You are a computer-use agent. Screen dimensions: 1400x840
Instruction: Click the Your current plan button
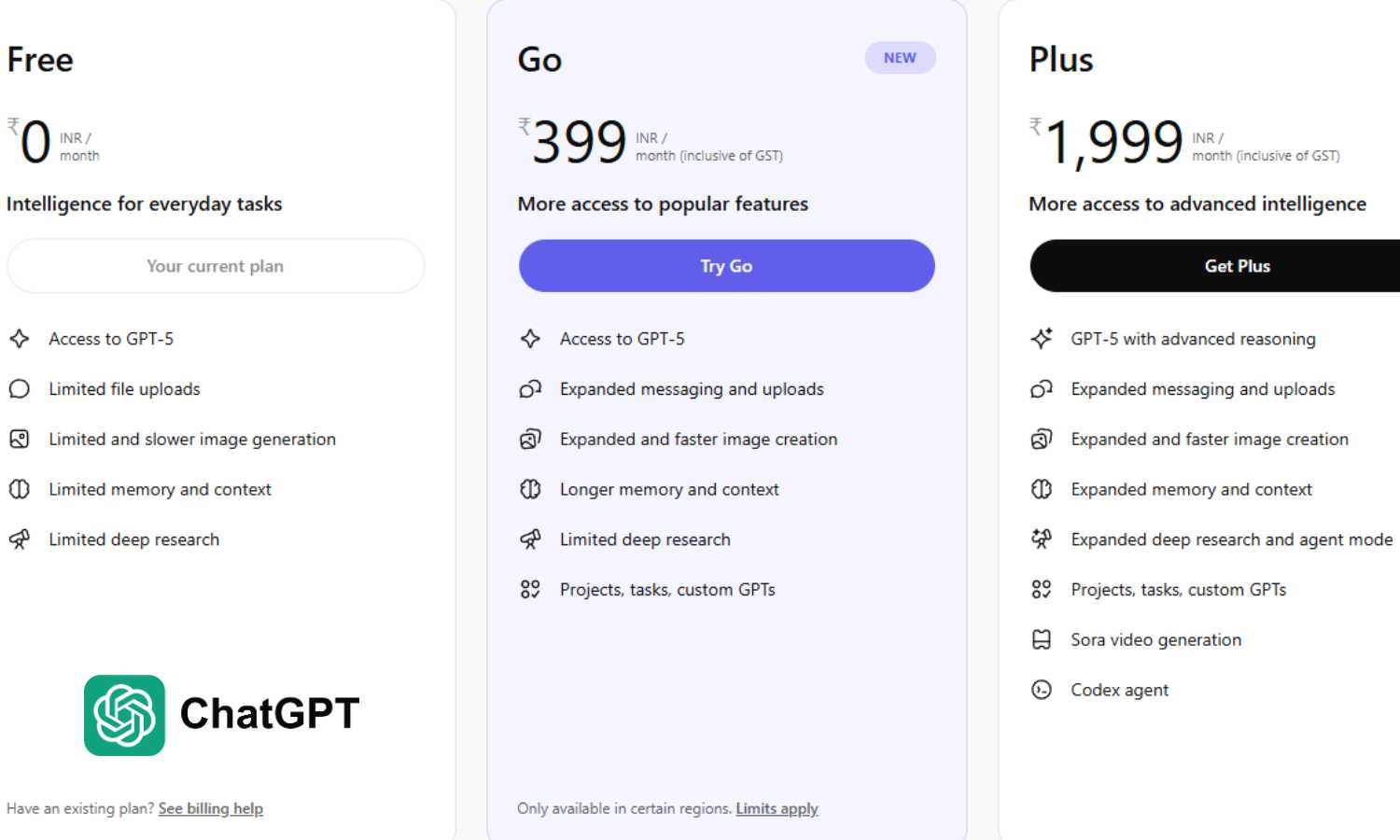216,266
